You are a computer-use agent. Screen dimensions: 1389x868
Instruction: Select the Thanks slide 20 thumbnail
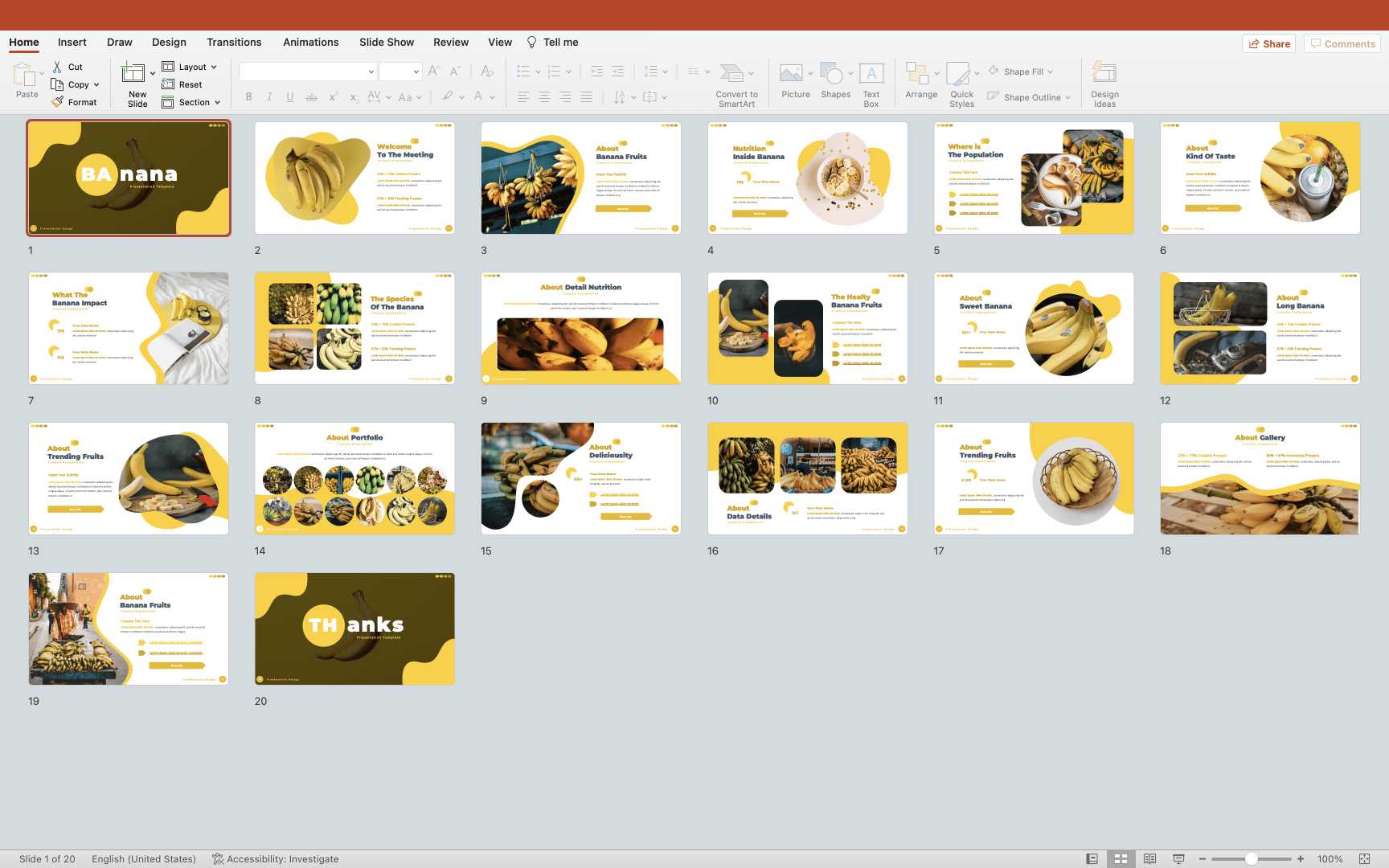354,628
